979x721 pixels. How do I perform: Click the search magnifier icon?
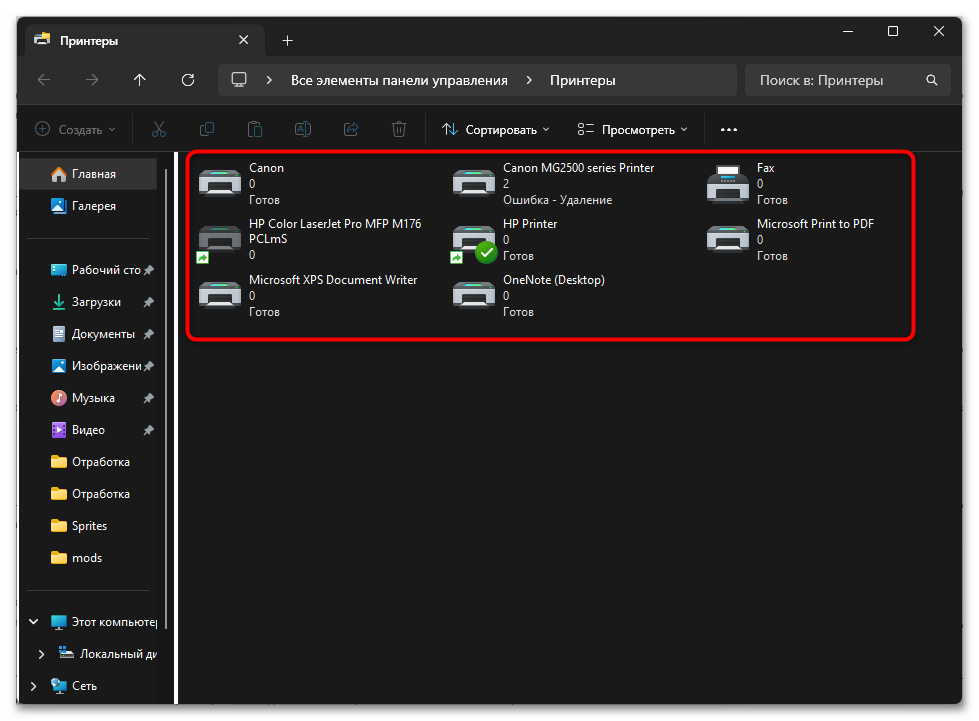pyautogui.click(x=932, y=80)
